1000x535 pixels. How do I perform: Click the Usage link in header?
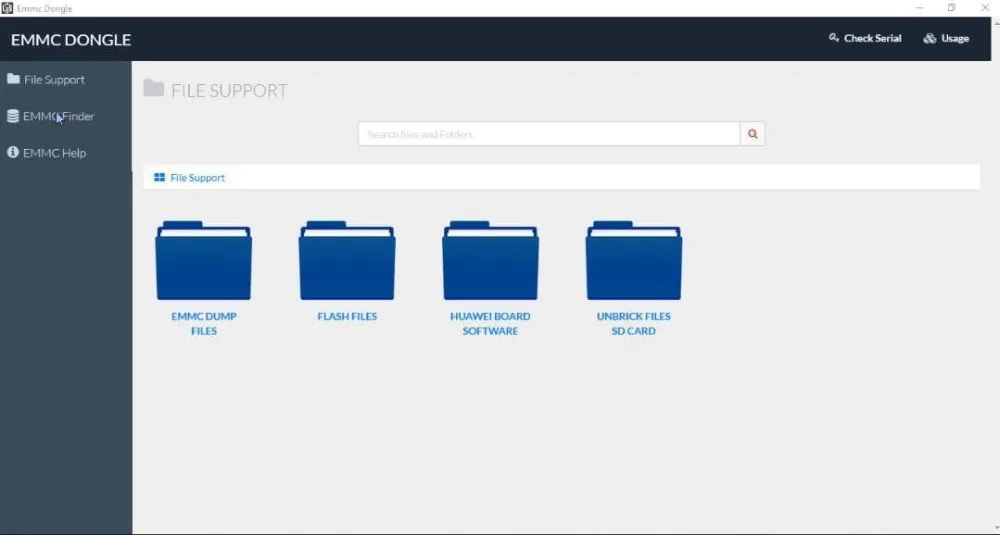tap(955, 38)
